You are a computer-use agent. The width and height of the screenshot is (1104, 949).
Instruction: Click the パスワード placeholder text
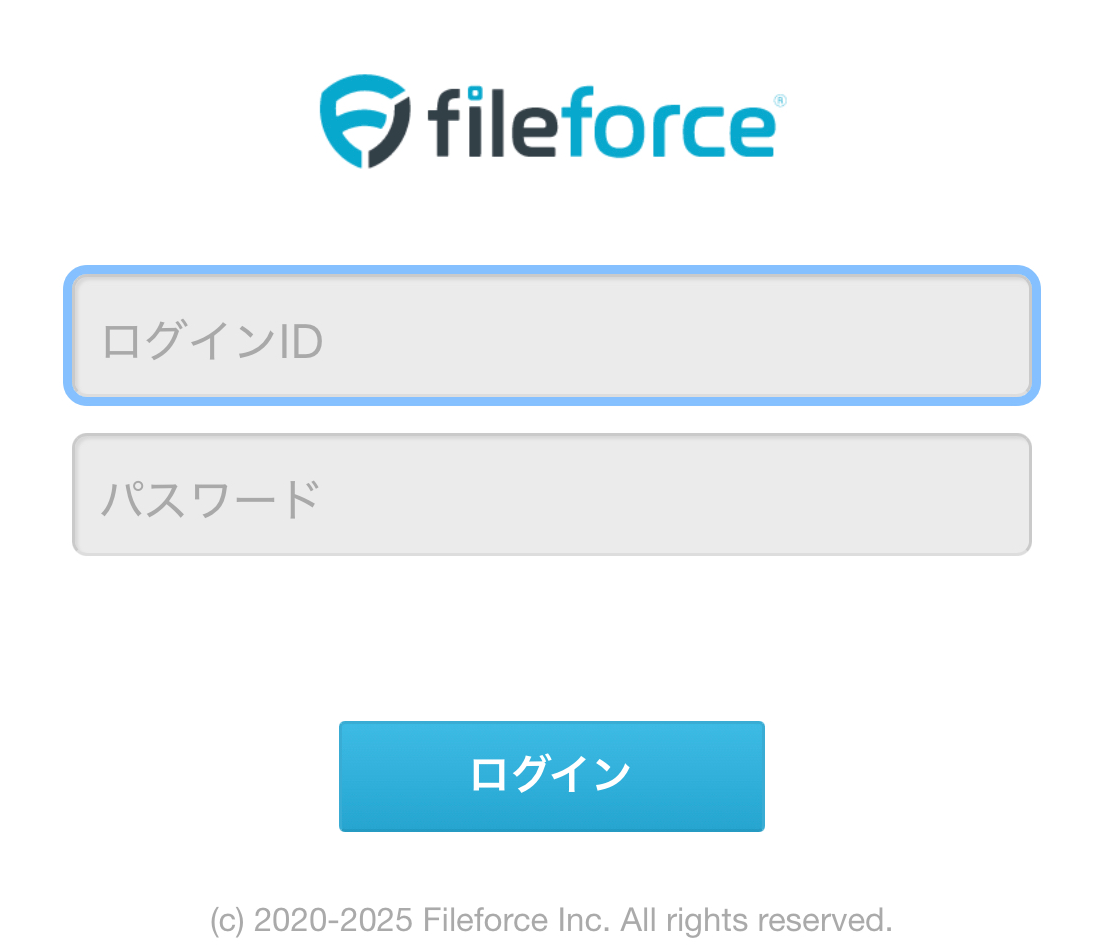(x=210, y=499)
